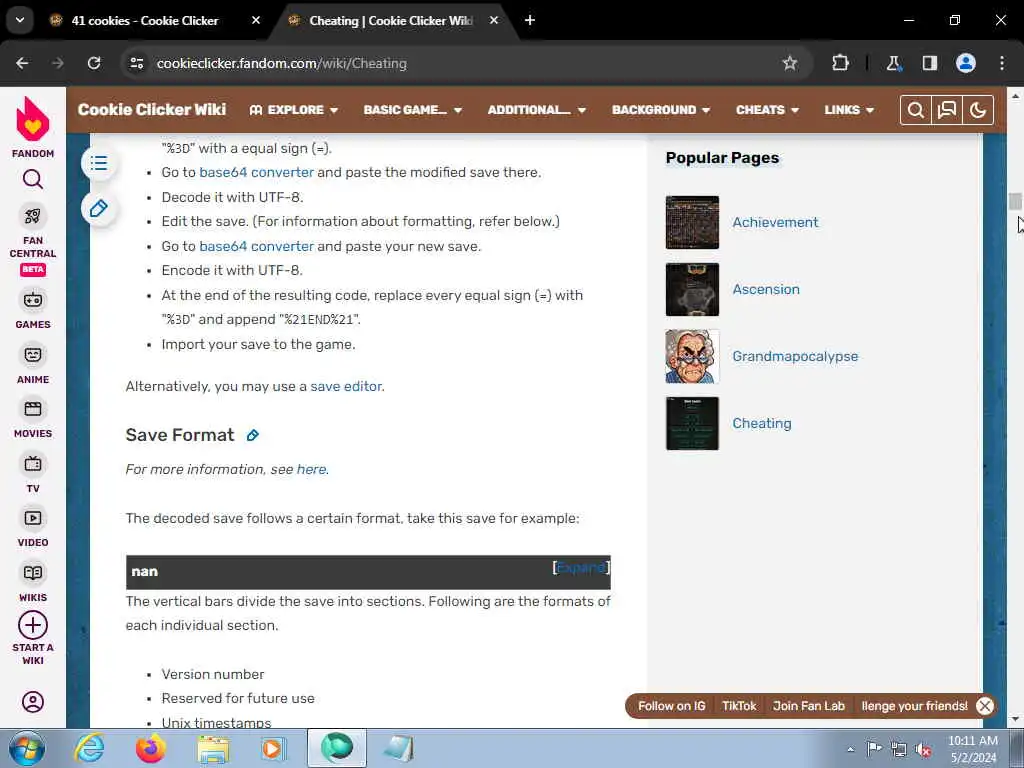This screenshot has width=1024, height=768.
Task: Expand the Additional dropdown menu
Action: pos(536,110)
